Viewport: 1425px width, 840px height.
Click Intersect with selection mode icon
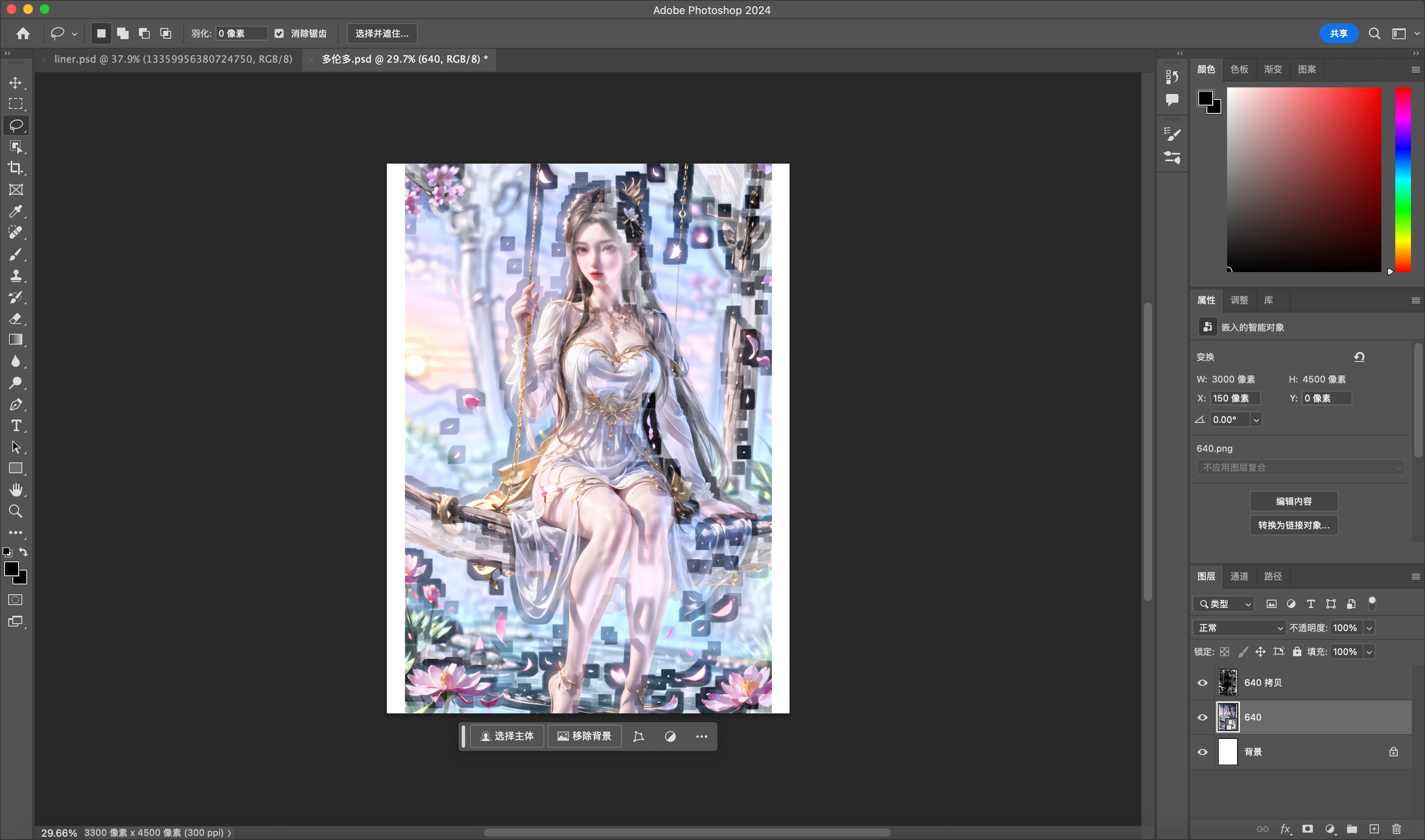(x=166, y=33)
